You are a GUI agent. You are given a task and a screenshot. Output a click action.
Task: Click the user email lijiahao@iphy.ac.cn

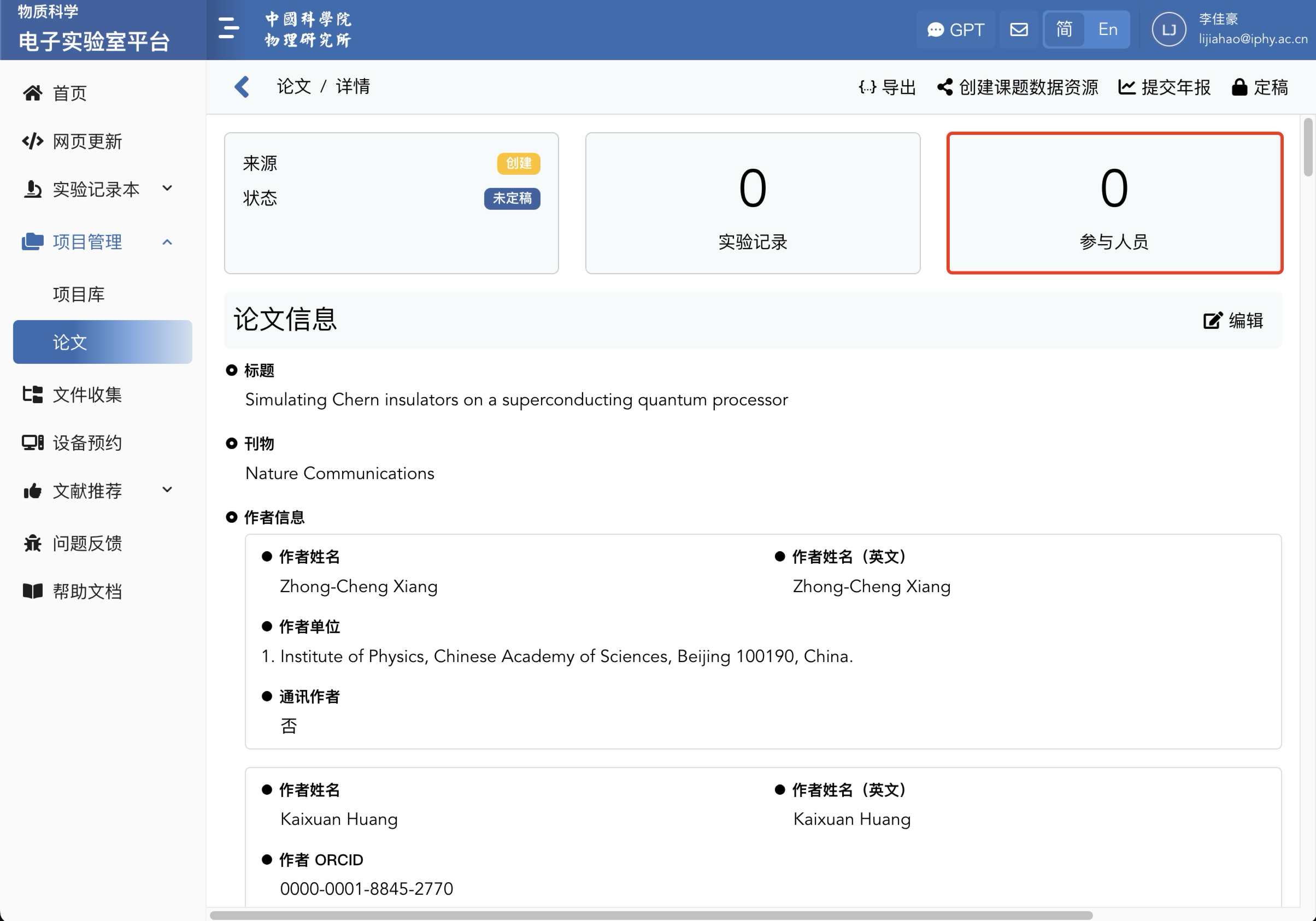(1253, 39)
